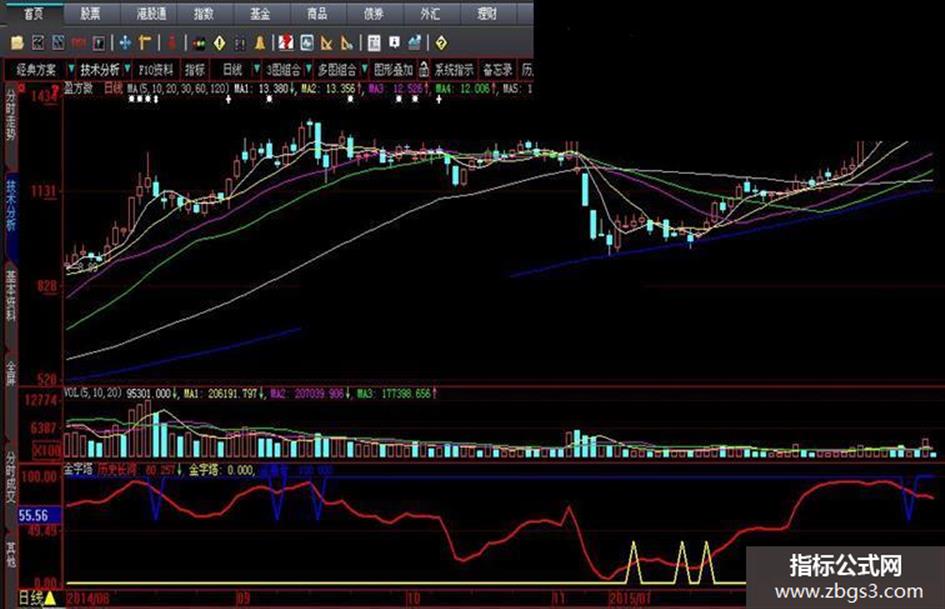The height and width of the screenshot is (609, 945).
Task: Select 基本资料 in left sidebar
Action: (11, 295)
